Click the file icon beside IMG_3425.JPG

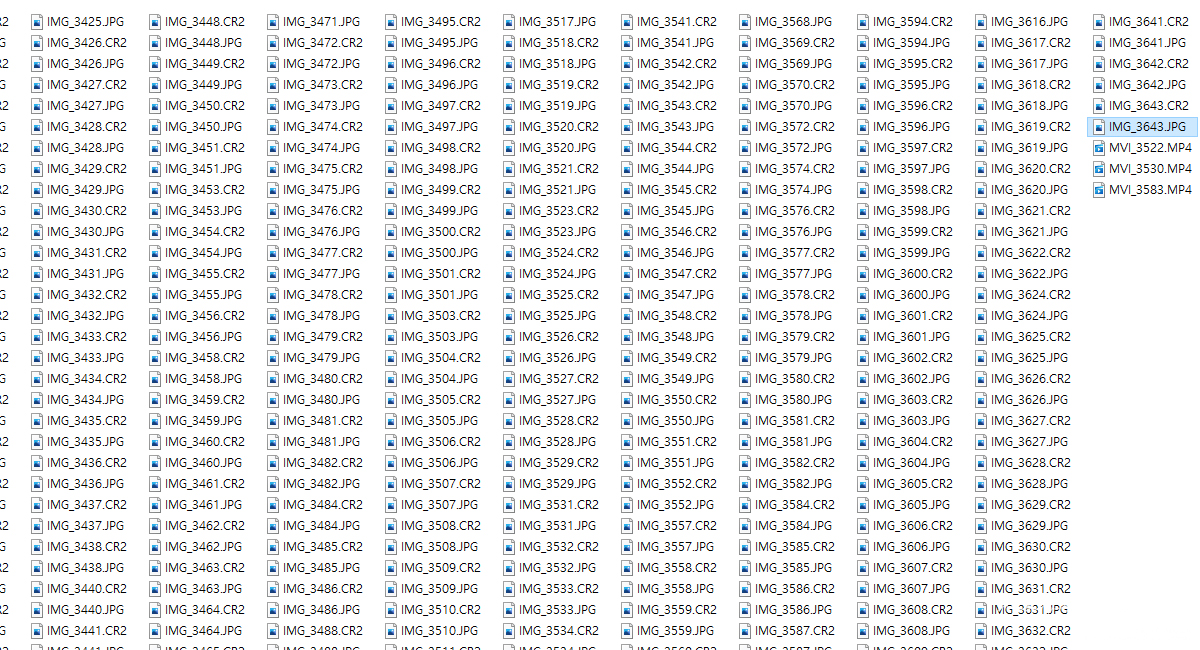point(37,21)
